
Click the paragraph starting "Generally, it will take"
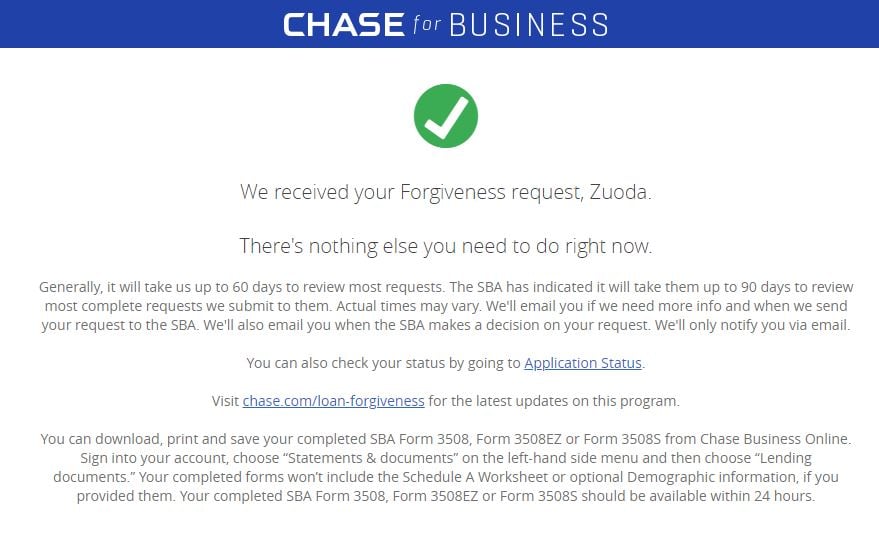tap(446, 306)
